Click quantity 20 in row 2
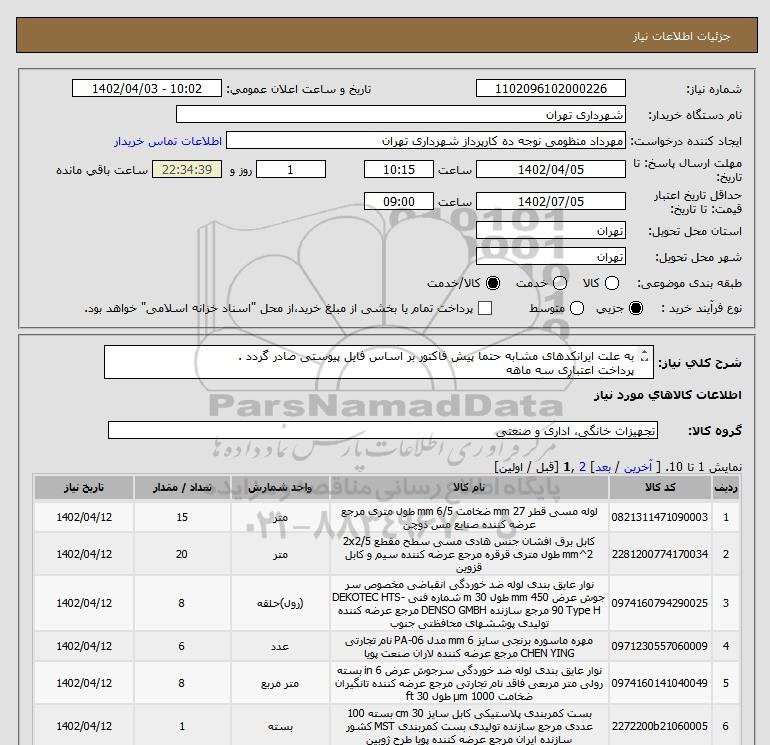The image size is (770, 745). click(182, 554)
